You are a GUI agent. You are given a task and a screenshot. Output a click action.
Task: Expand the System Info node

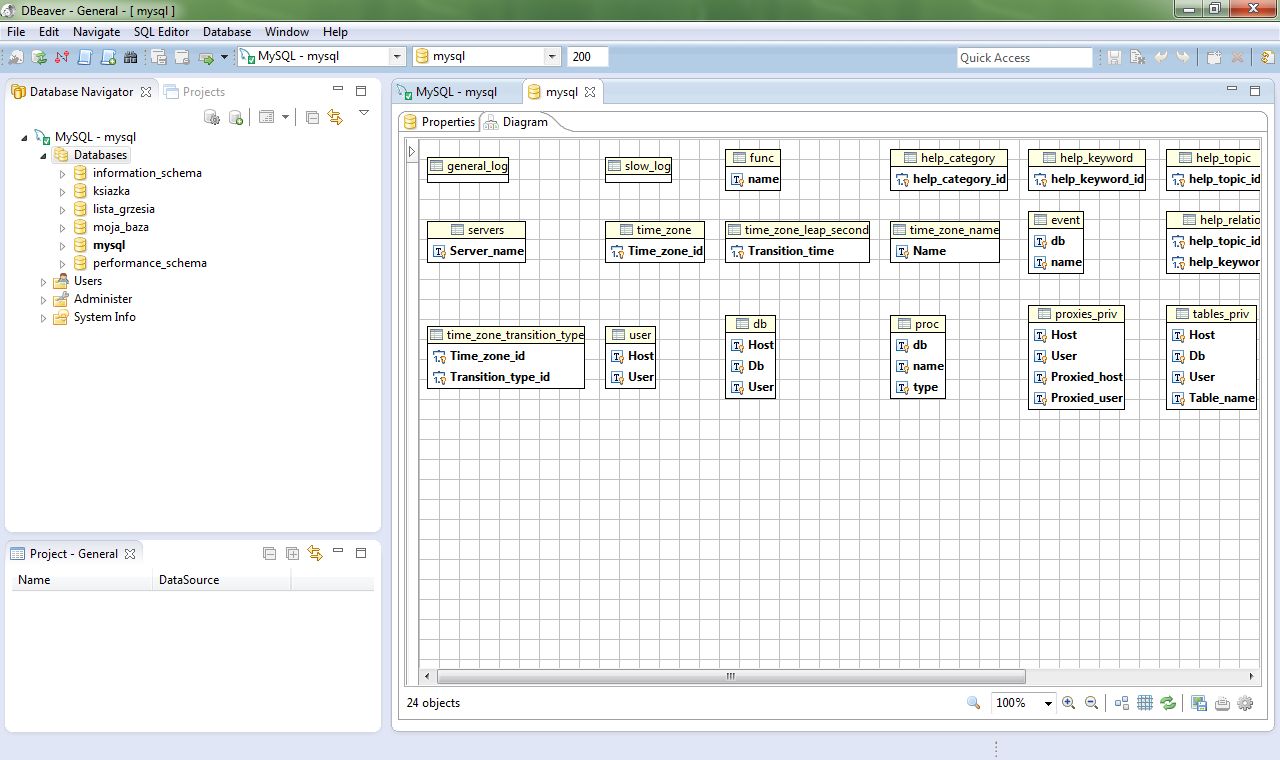[43, 317]
